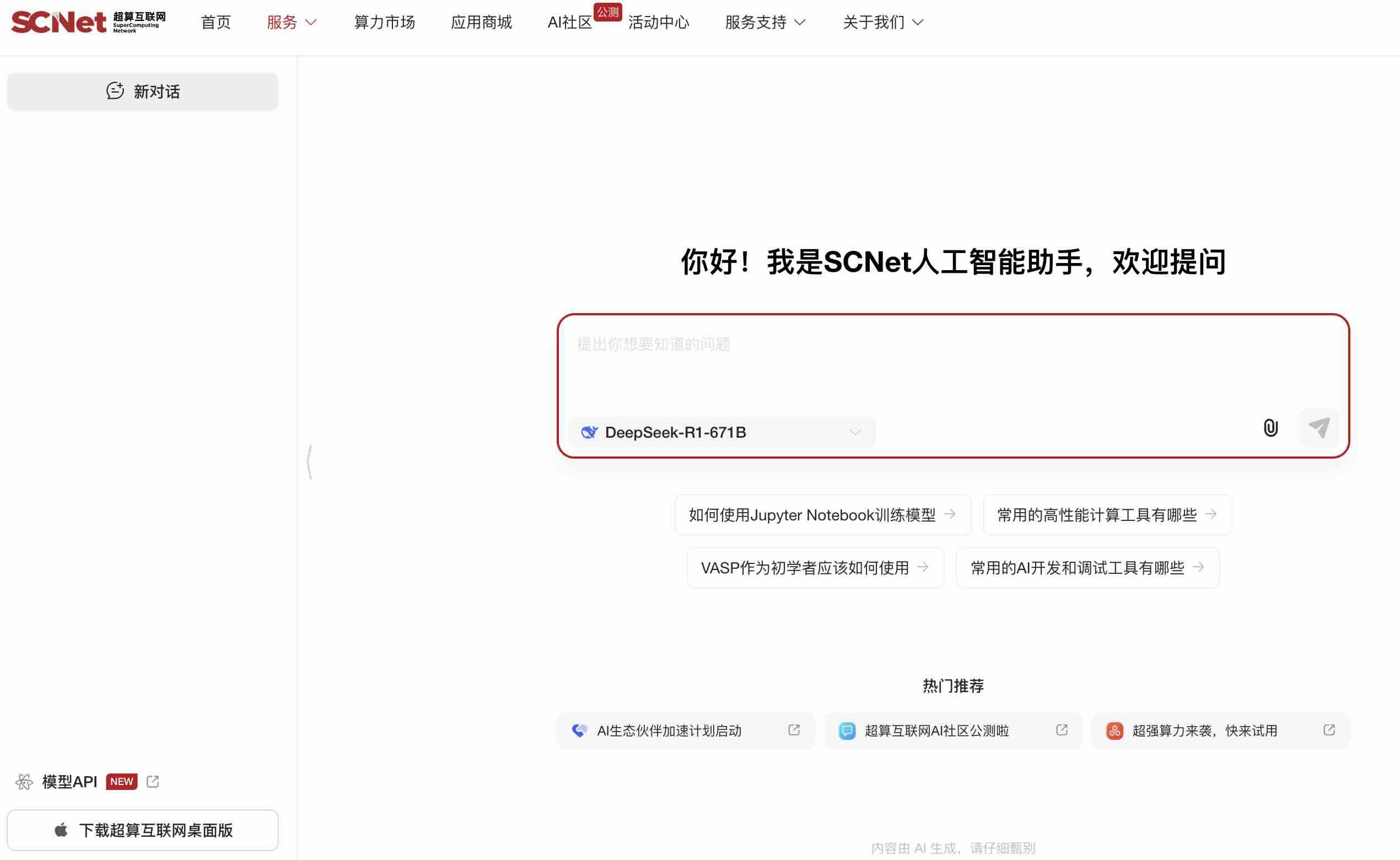Click chat icon of 超算互联网AI社区公测啦

click(847, 730)
